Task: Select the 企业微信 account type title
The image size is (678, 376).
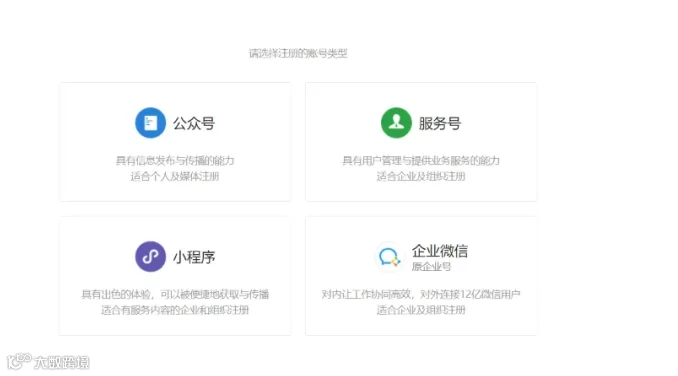Action: [440, 251]
